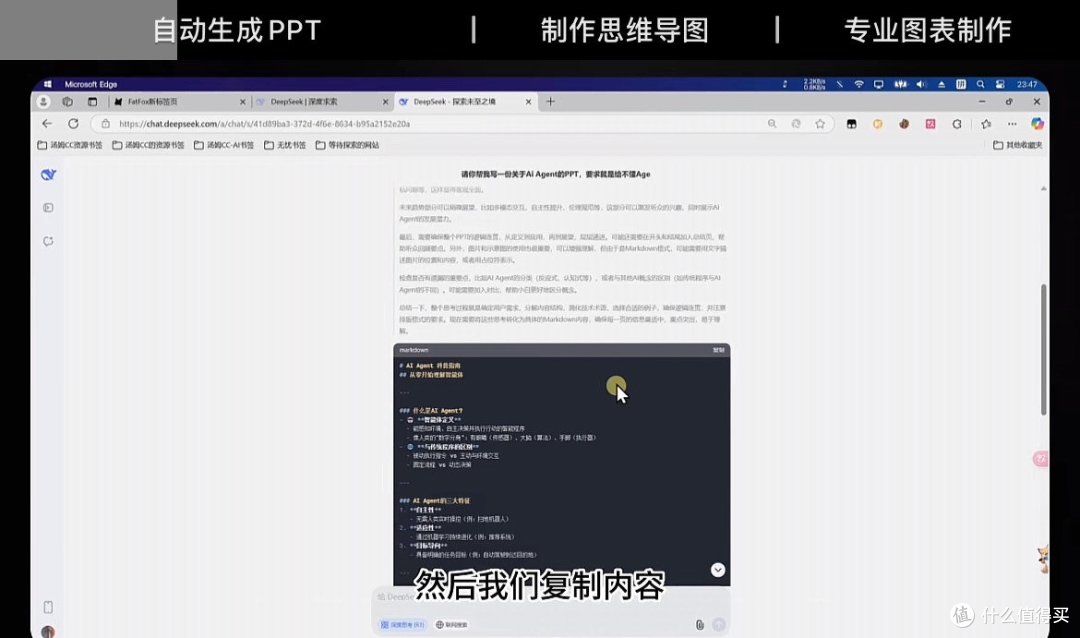Open the Copilot sidebar icon
The width and height of the screenshot is (1080, 638).
[x=1037, y=124]
